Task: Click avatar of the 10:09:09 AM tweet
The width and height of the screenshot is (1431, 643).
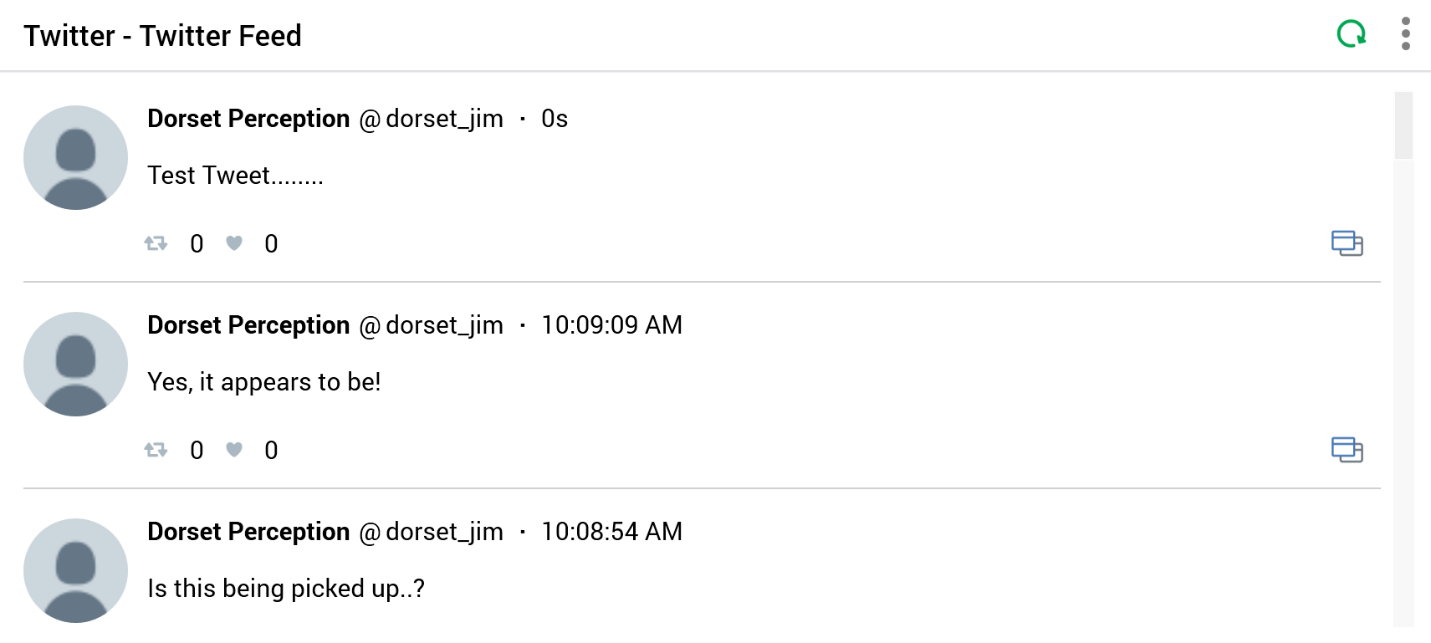Action: [x=75, y=364]
